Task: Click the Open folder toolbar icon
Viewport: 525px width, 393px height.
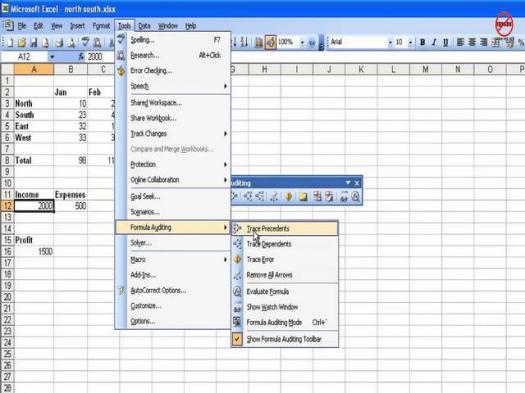Action: coord(22,43)
